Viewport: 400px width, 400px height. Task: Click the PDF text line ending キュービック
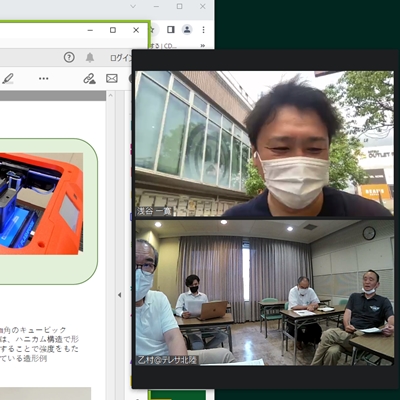click(x=33, y=330)
